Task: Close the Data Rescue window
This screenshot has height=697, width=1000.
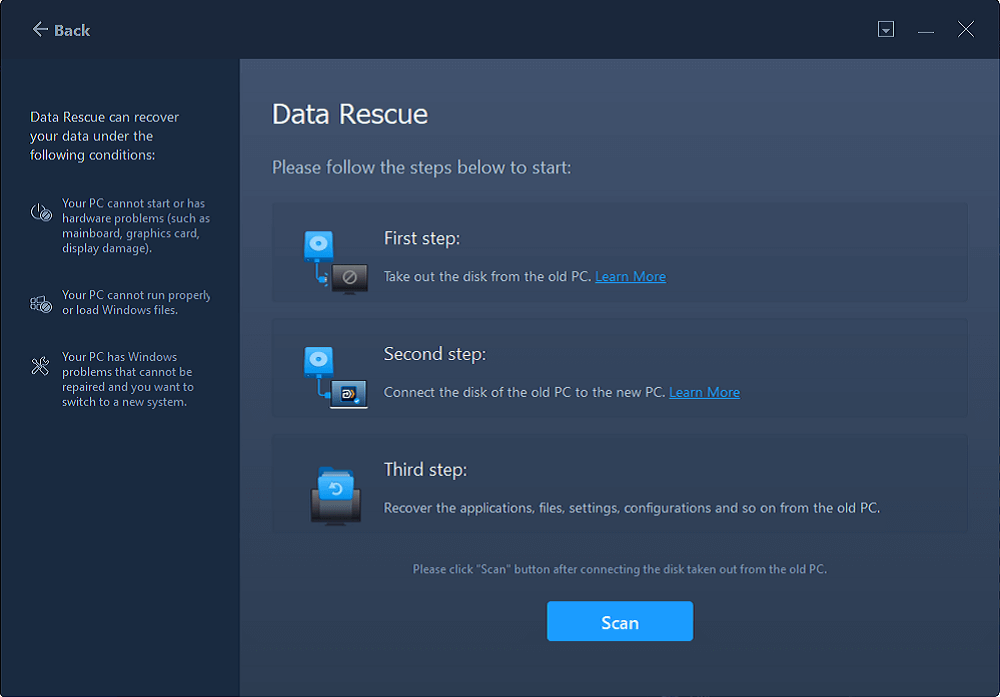Action: (x=965, y=30)
